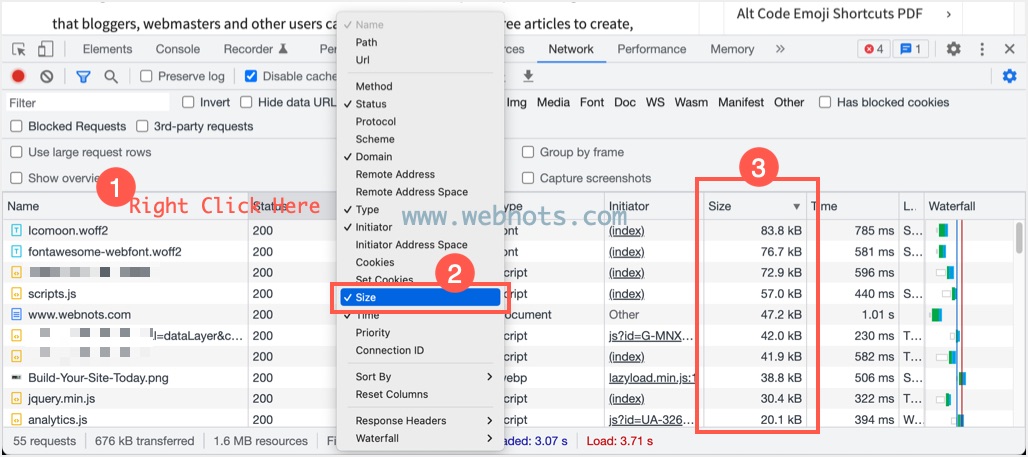
Task: Toggle the Method column menu entry
Action: click(420, 87)
